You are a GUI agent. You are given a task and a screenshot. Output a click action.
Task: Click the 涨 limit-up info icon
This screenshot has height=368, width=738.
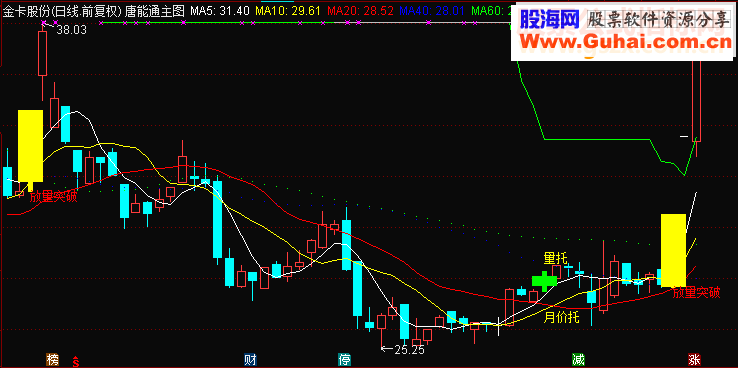coord(694,360)
